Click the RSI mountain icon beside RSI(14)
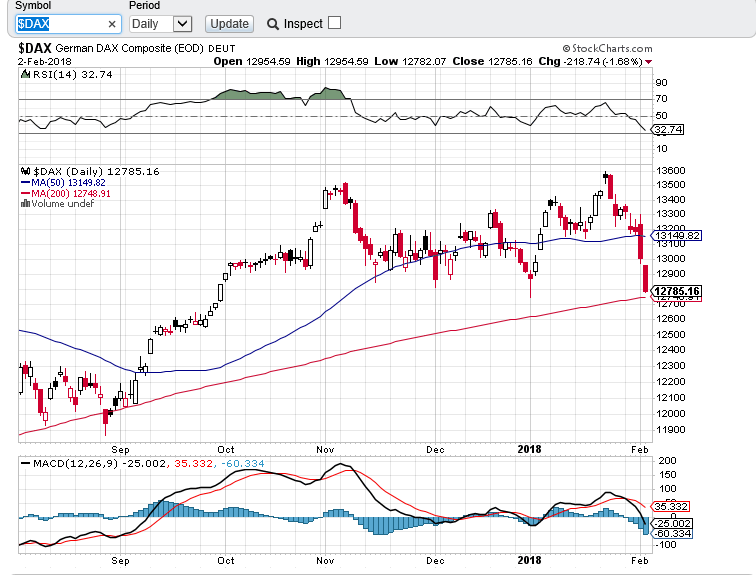This screenshot has height=575, width=756. pyautogui.click(x=26, y=74)
